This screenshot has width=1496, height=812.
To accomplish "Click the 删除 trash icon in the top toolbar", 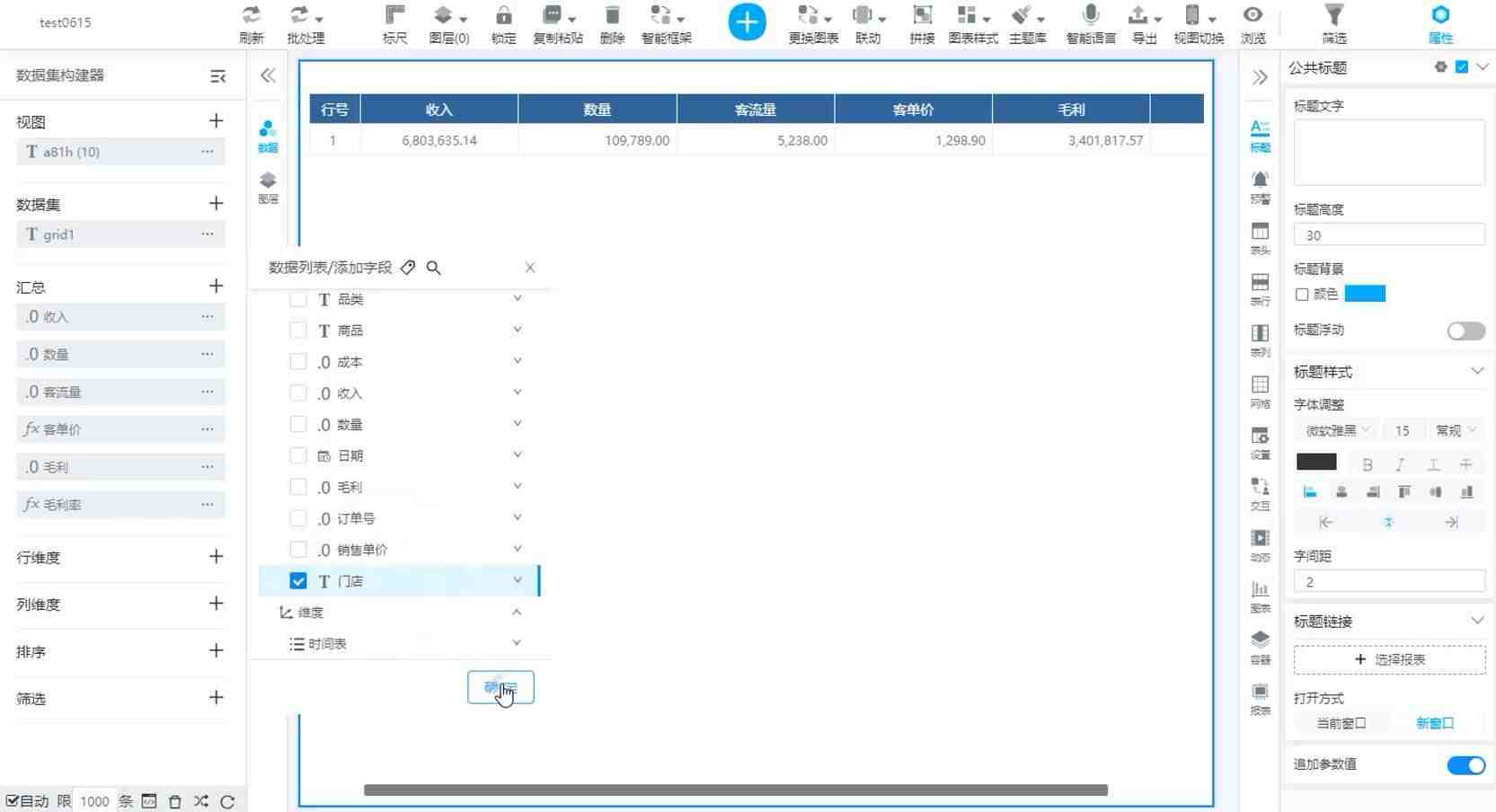I will tap(612, 15).
